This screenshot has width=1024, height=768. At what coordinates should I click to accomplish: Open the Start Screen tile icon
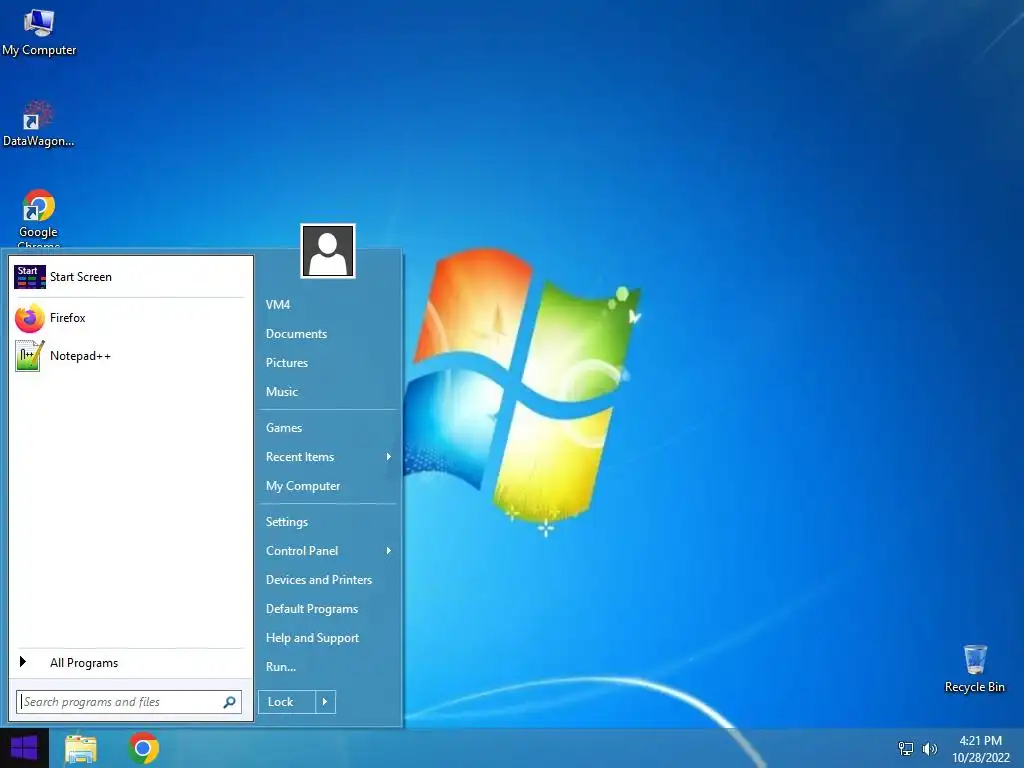29,277
